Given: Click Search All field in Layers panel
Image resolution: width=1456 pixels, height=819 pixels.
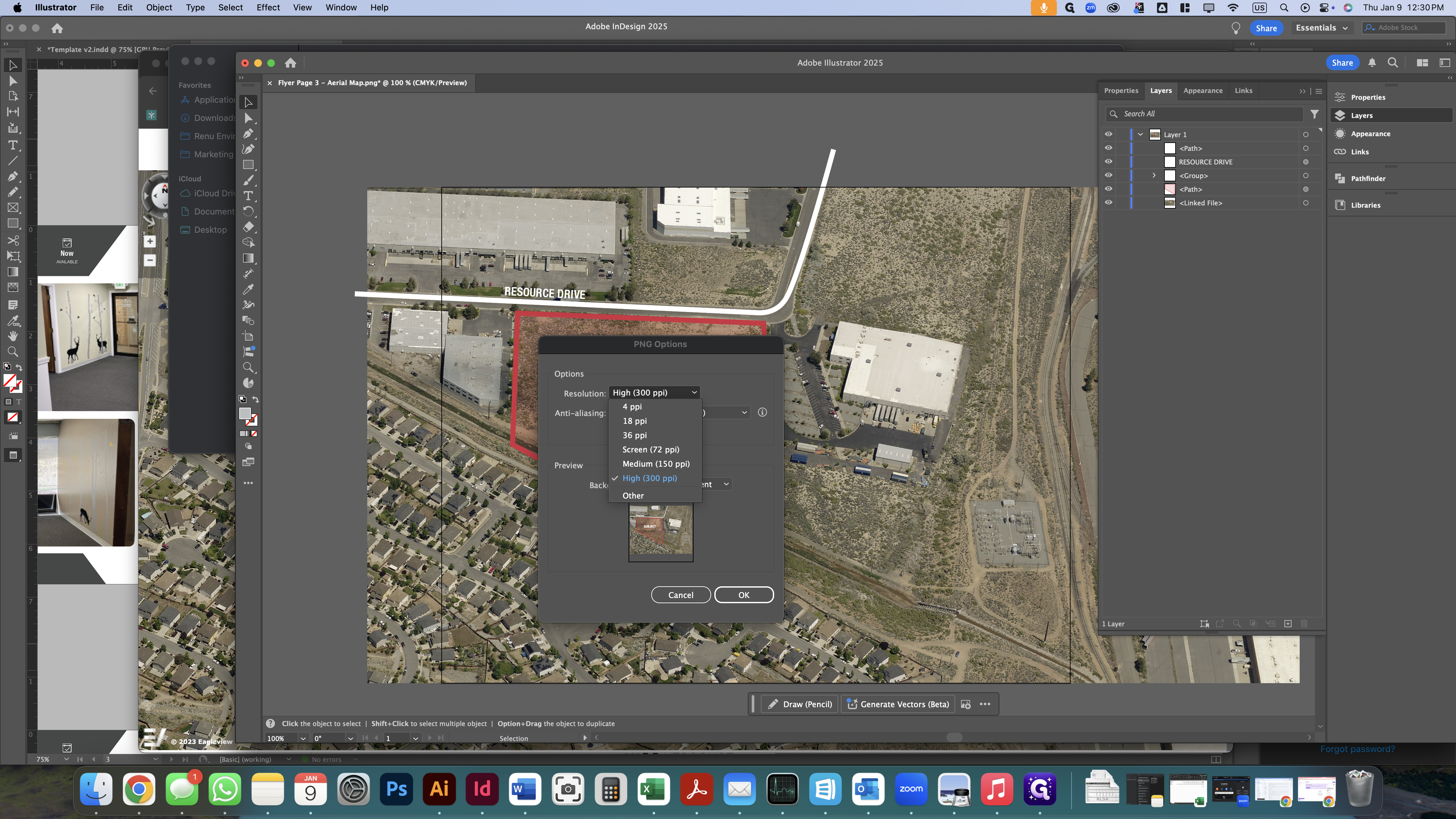Looking at the screenshot, I should tap(1204, 114).
